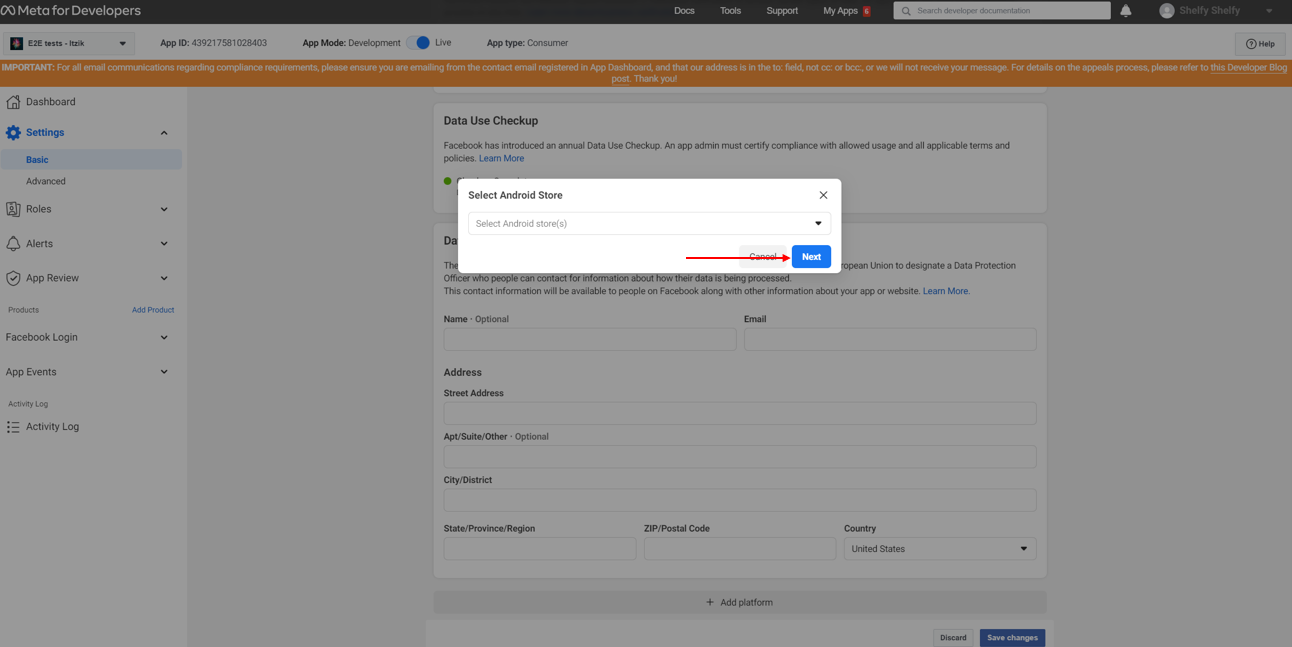Open the Activity Log list icon
Image resolution: width=1292 pixels, height=647 pixels.
tap(13, 427)
